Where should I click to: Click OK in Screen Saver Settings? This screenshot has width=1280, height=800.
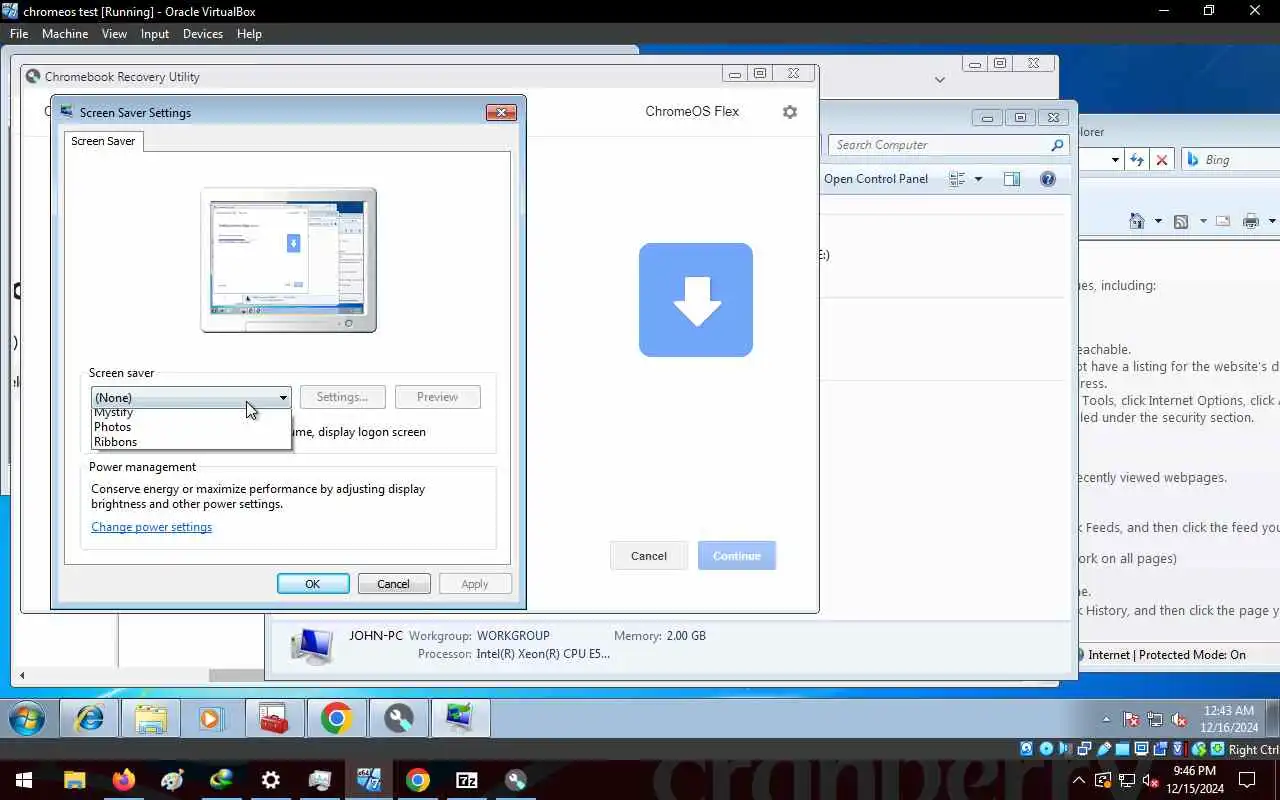[313, 584]
